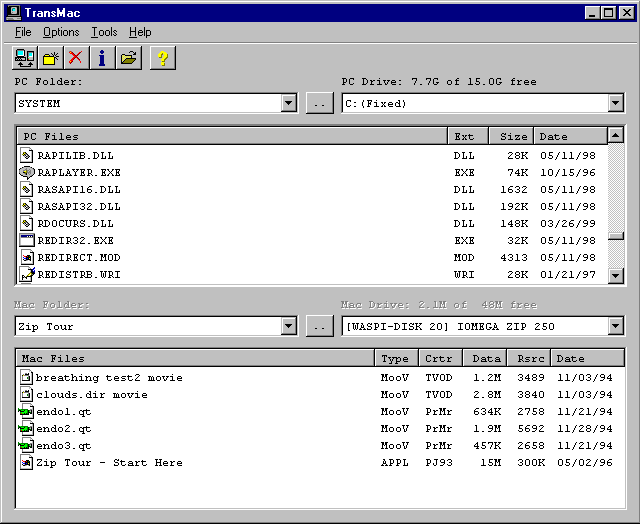Expand the Mac Drive IOMEGA ZIP dropdown

(616, 326)
